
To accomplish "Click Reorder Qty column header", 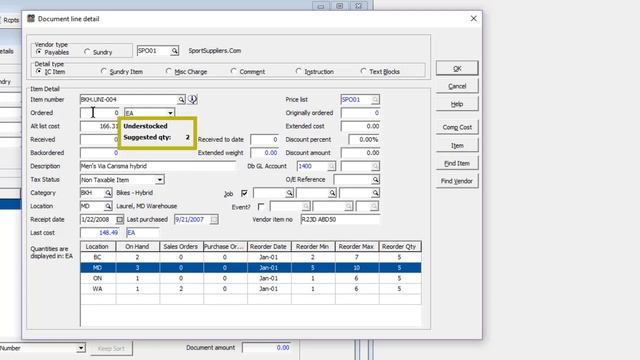I will [x=400, y=247].
